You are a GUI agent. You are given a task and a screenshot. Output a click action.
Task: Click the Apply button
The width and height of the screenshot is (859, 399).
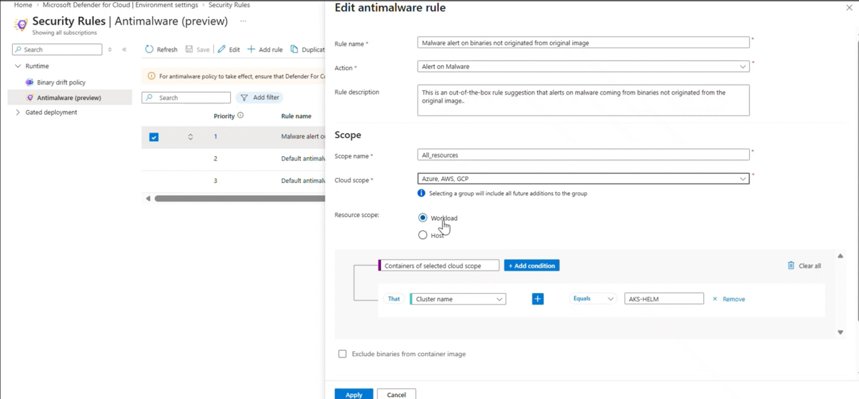pos(354,394)
